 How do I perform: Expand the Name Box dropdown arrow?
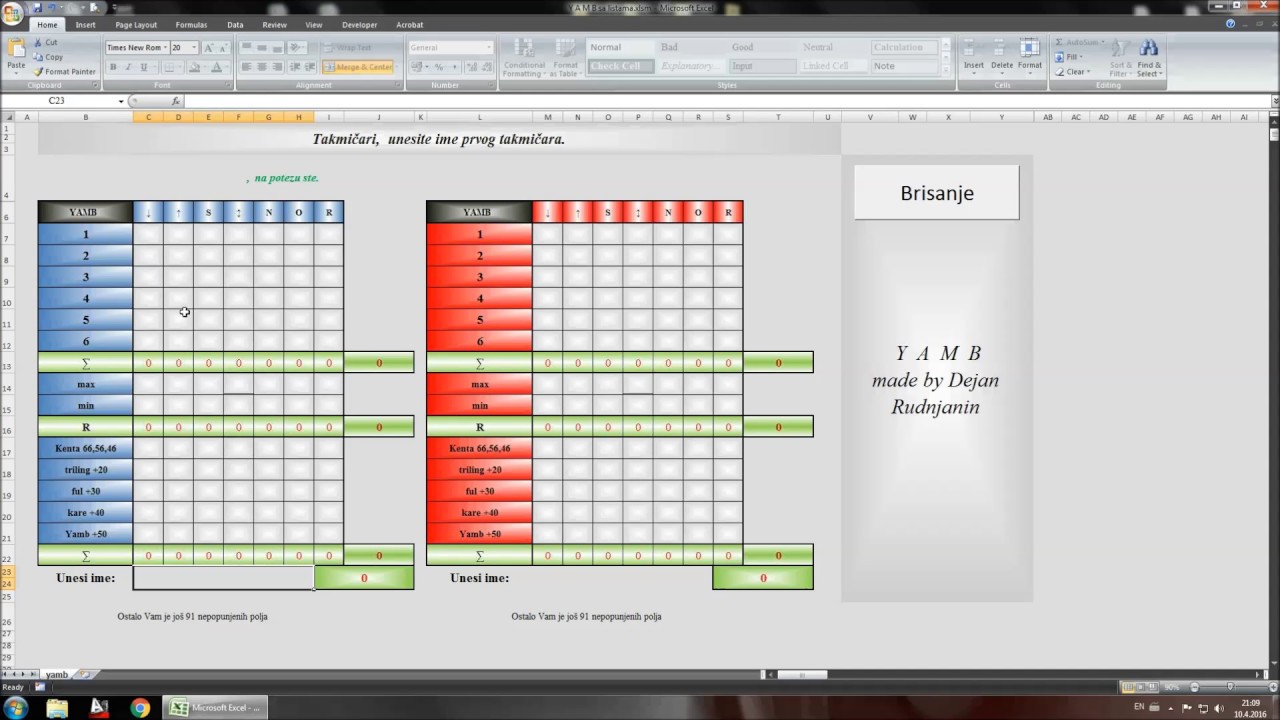click(x=121, y=101)
